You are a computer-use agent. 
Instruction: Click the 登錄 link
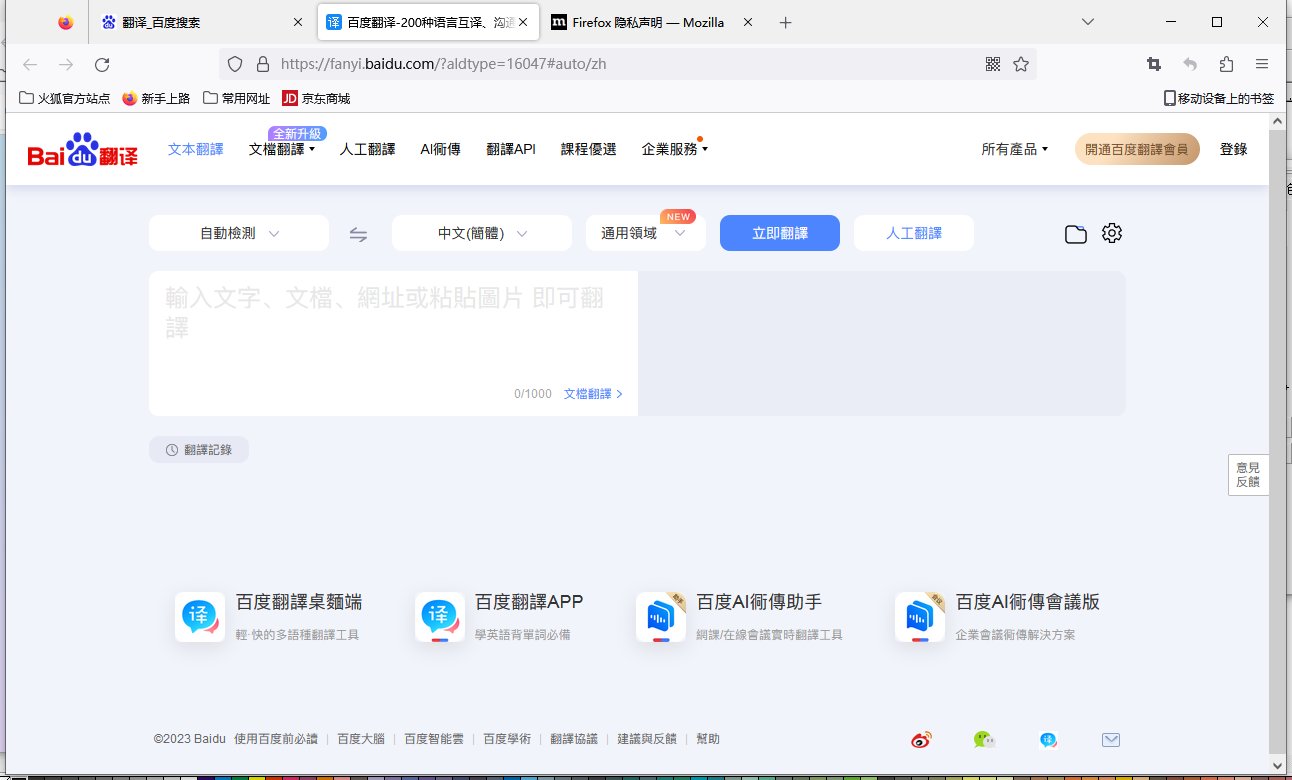[x=1233, y=149]
